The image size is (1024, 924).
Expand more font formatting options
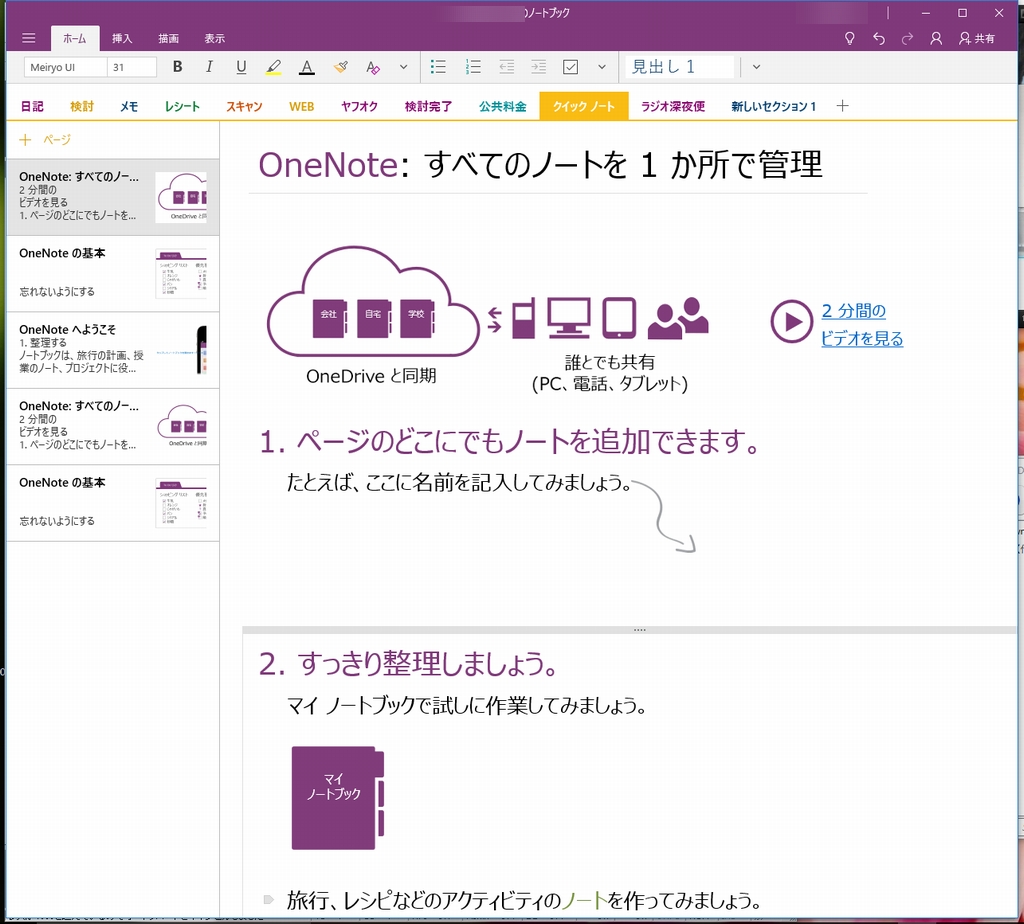404,67
